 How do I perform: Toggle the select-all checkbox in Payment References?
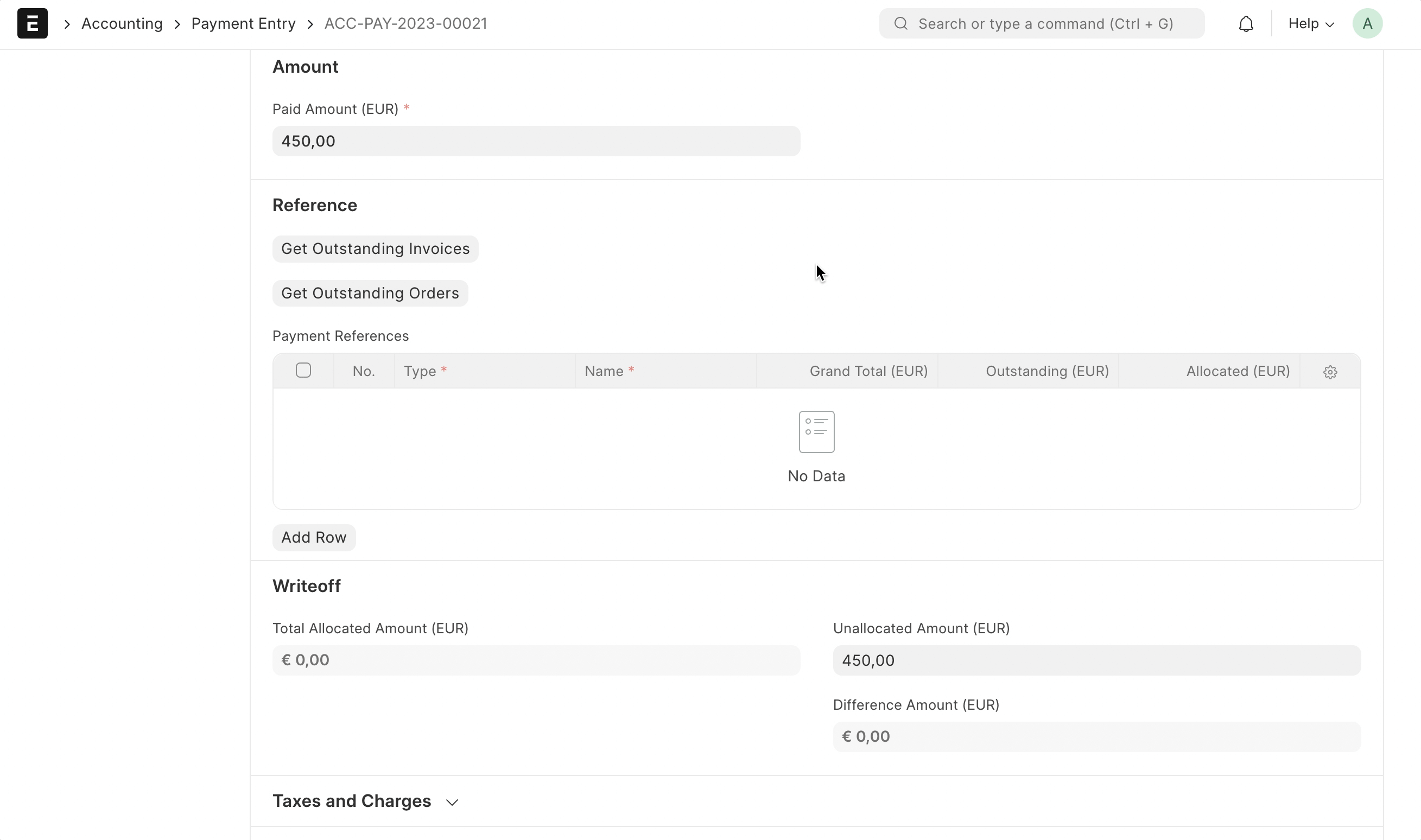click(x=303, y=370)
